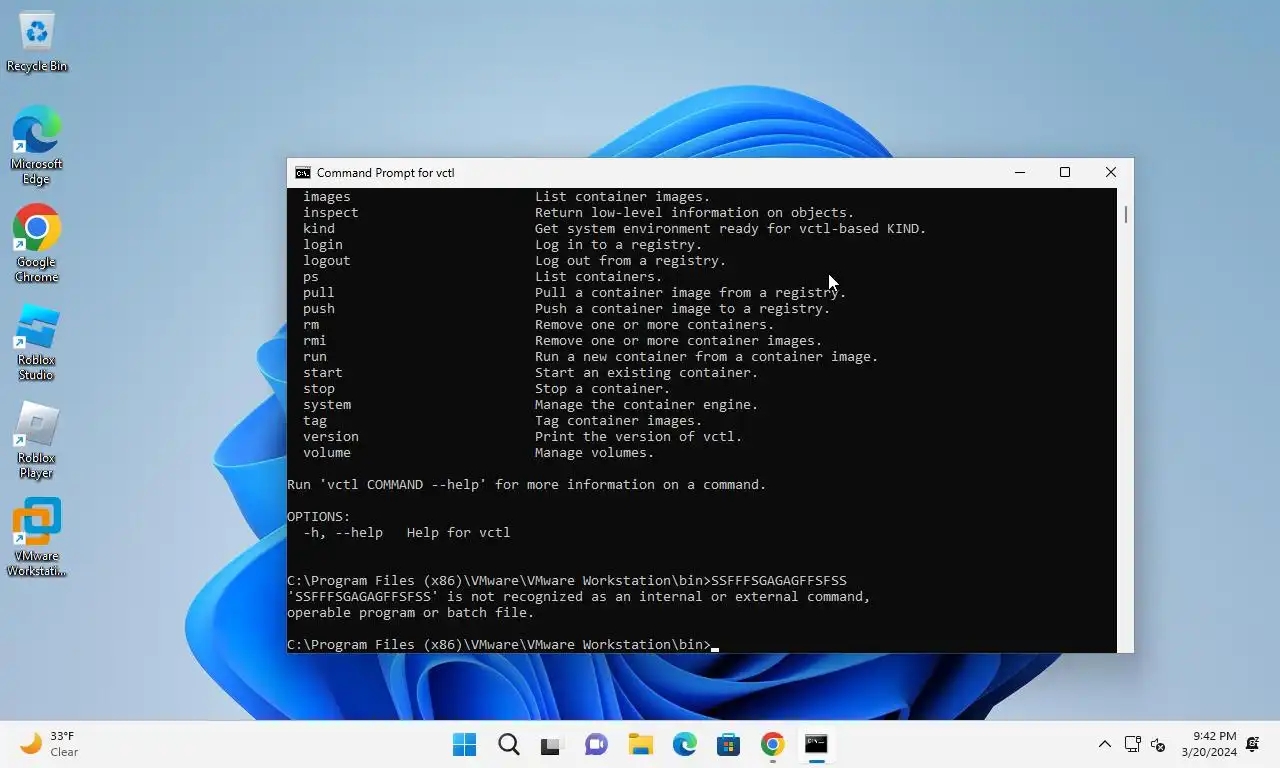
Task: Click the 'volume' command text
Action: (x=327, y=453)
